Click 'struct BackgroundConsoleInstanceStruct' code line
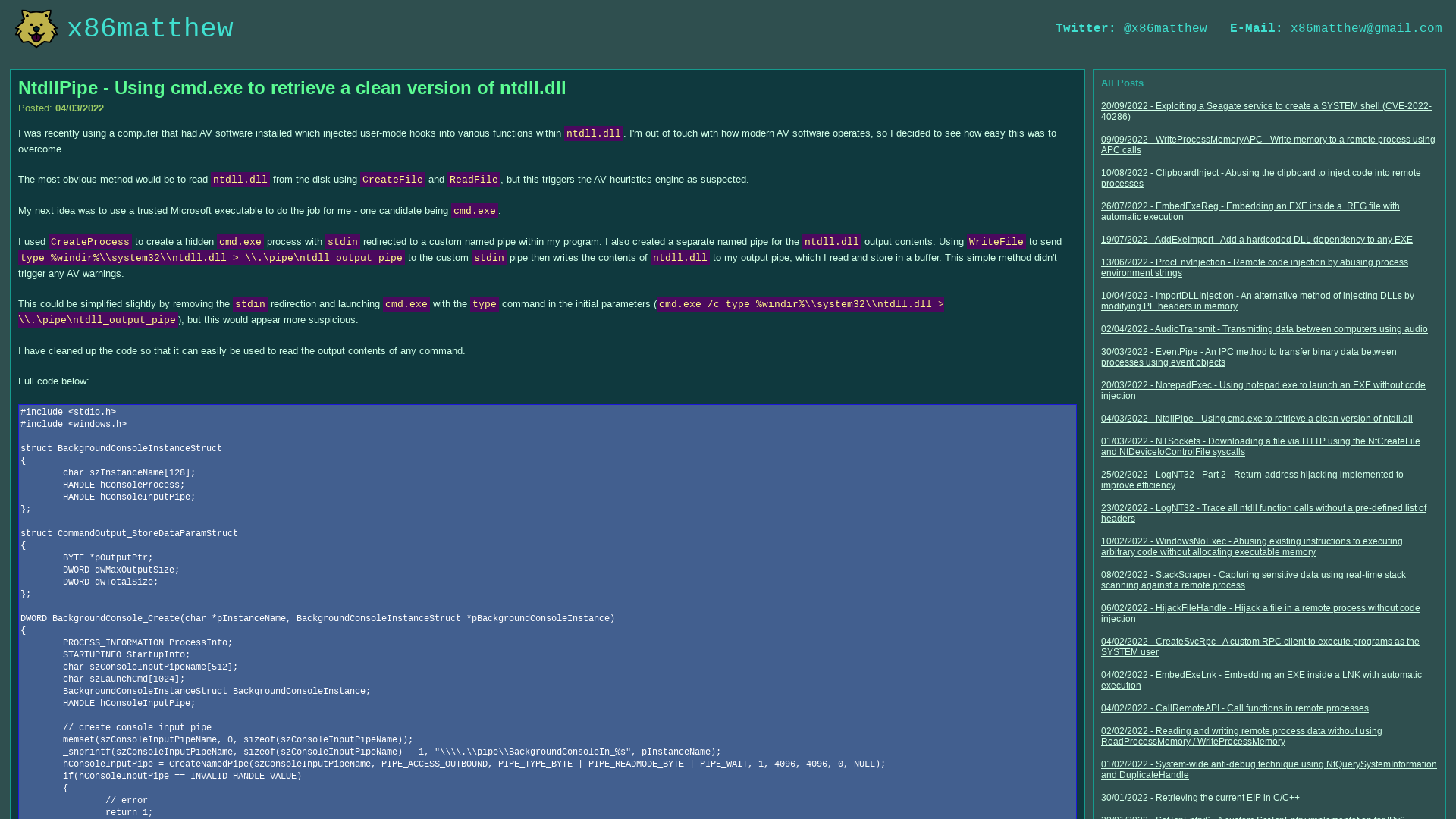This screenshot has width=1456, height=819. [x=121, y=449]
